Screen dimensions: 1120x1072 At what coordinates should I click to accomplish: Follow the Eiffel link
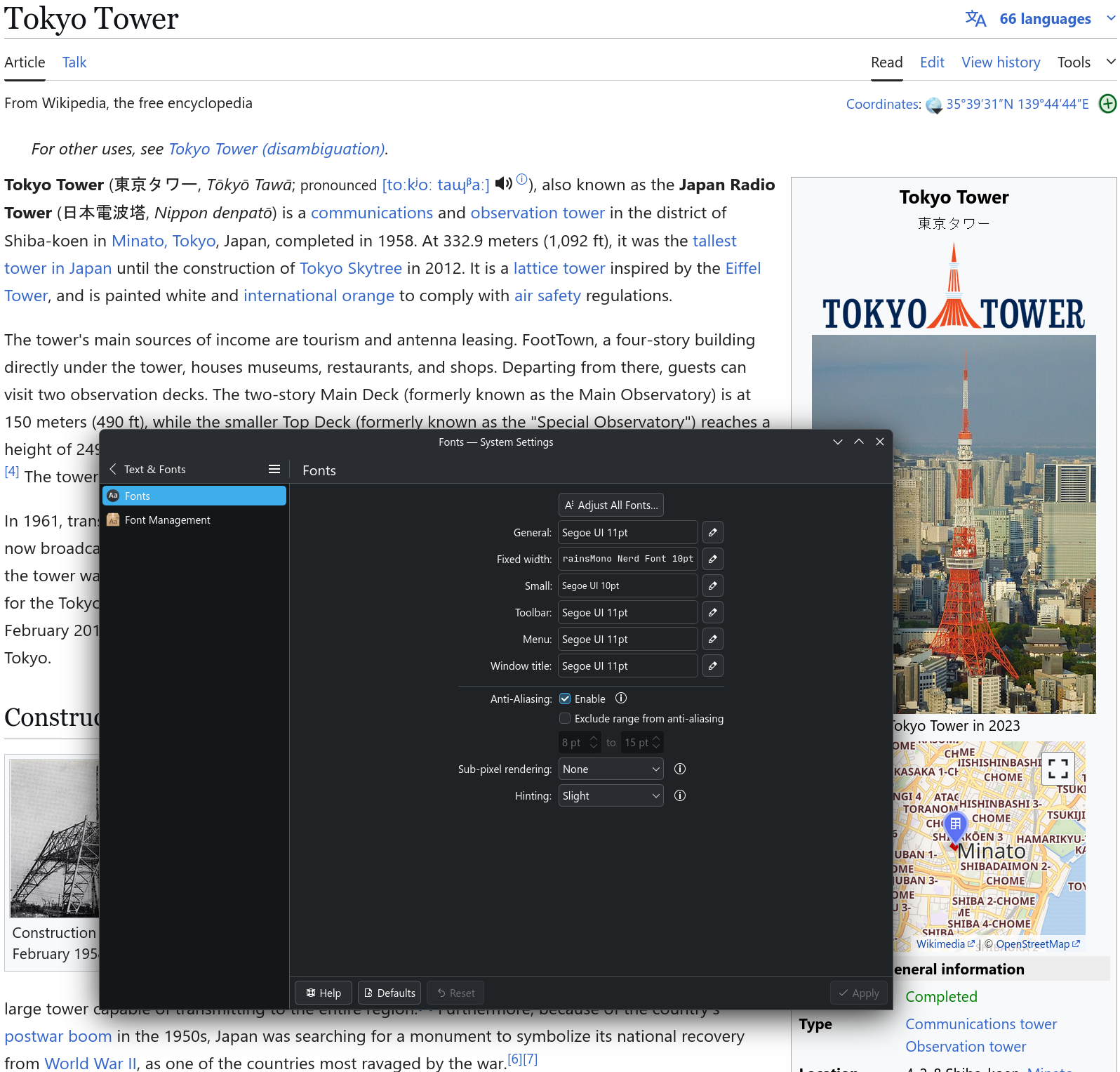(x=743, y=268)
